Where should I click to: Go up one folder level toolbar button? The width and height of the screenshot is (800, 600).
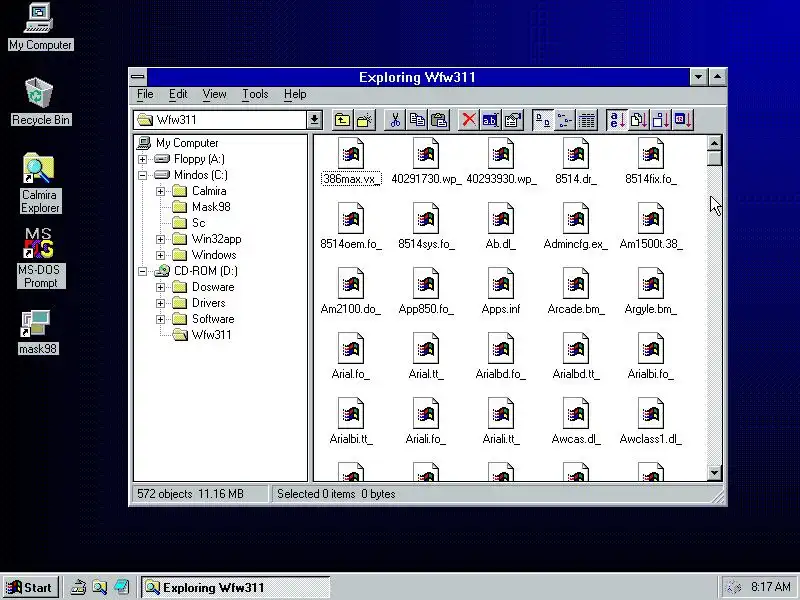[342, 120]
